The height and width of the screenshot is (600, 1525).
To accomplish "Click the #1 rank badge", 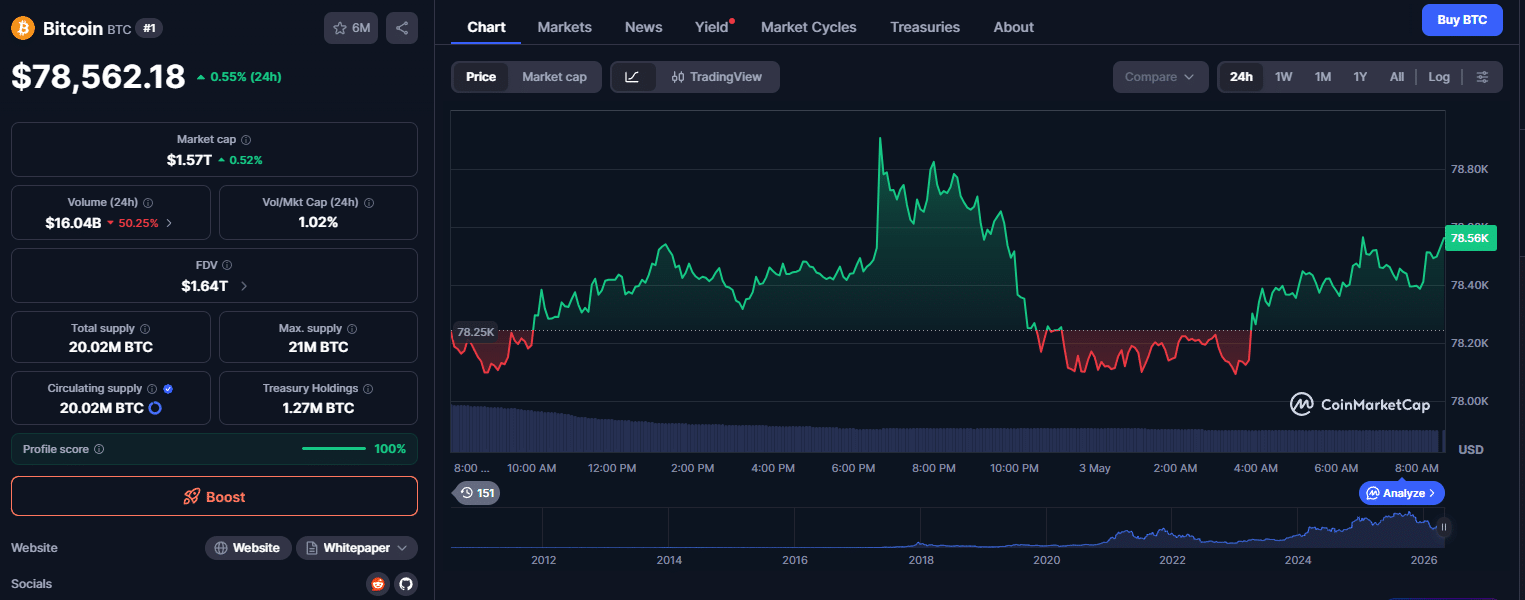I will (x=149, y=28).
